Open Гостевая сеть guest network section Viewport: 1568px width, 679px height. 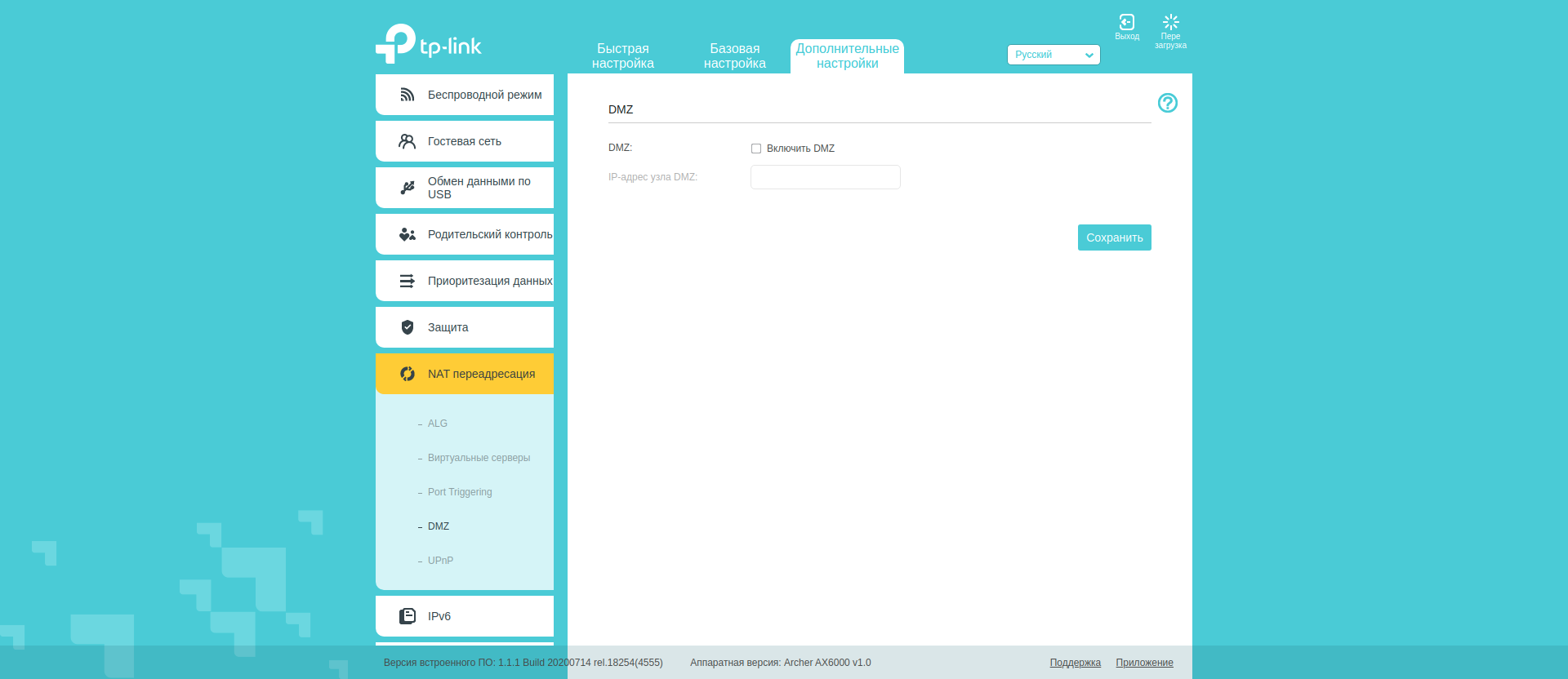point(465,141)
